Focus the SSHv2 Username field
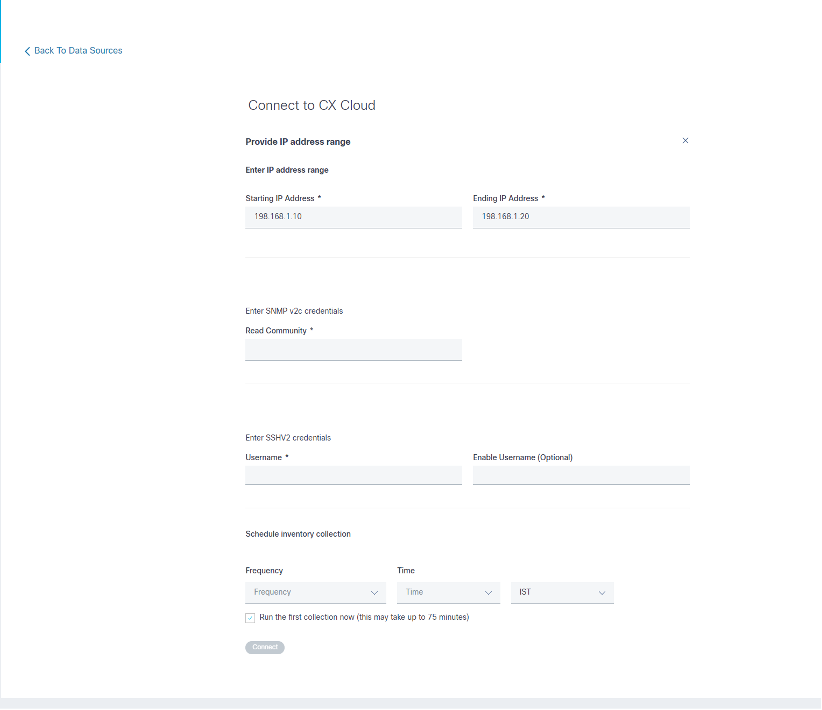Image resolution: width=822 pixels, height=710 pixels. [x=353, y=476]
